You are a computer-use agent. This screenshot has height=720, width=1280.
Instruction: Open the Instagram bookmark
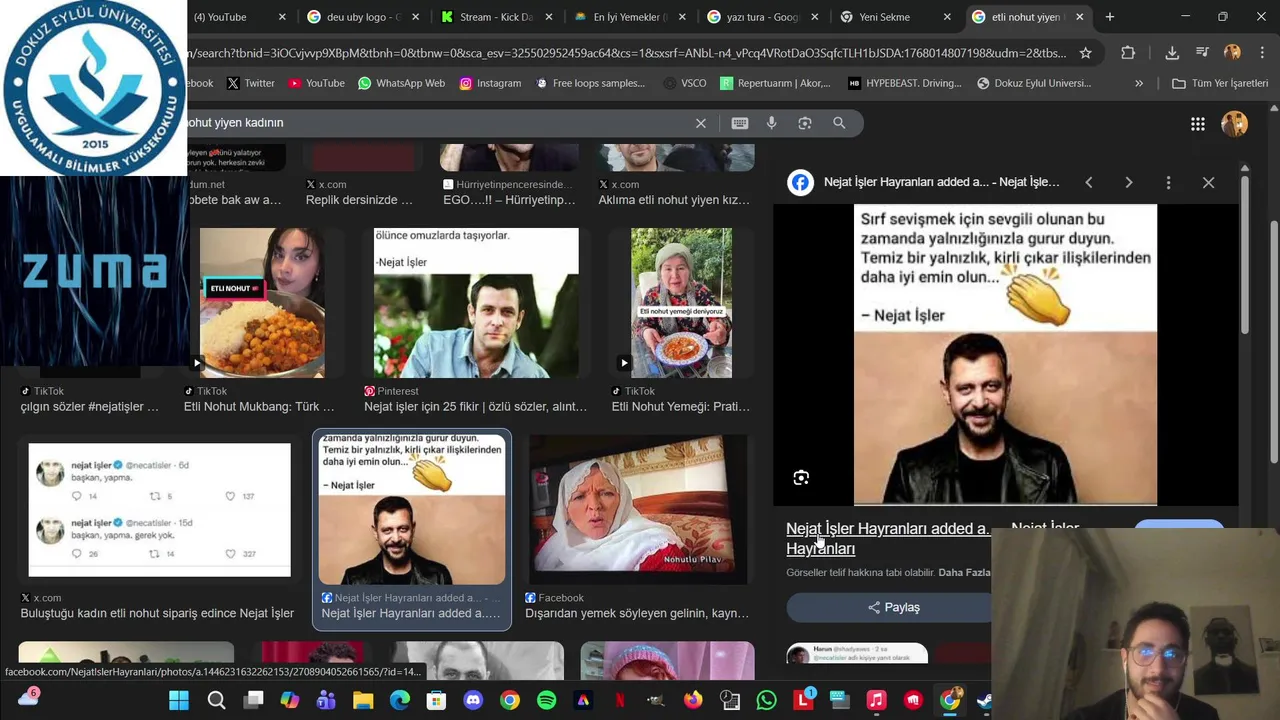[x=490, y=83]
